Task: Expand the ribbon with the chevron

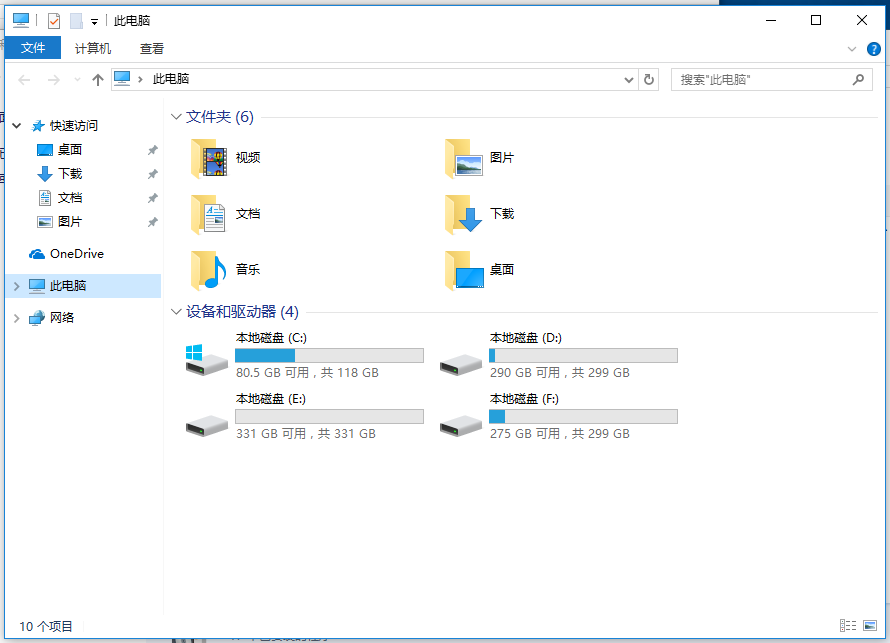Action: 852,49
